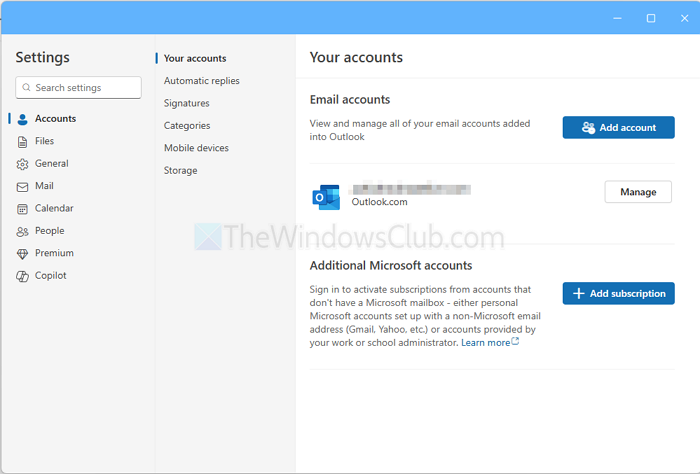Viewport: 700px width, 474px height.
Task: Click the Copilot icon in sidebar
Action: 22,276
